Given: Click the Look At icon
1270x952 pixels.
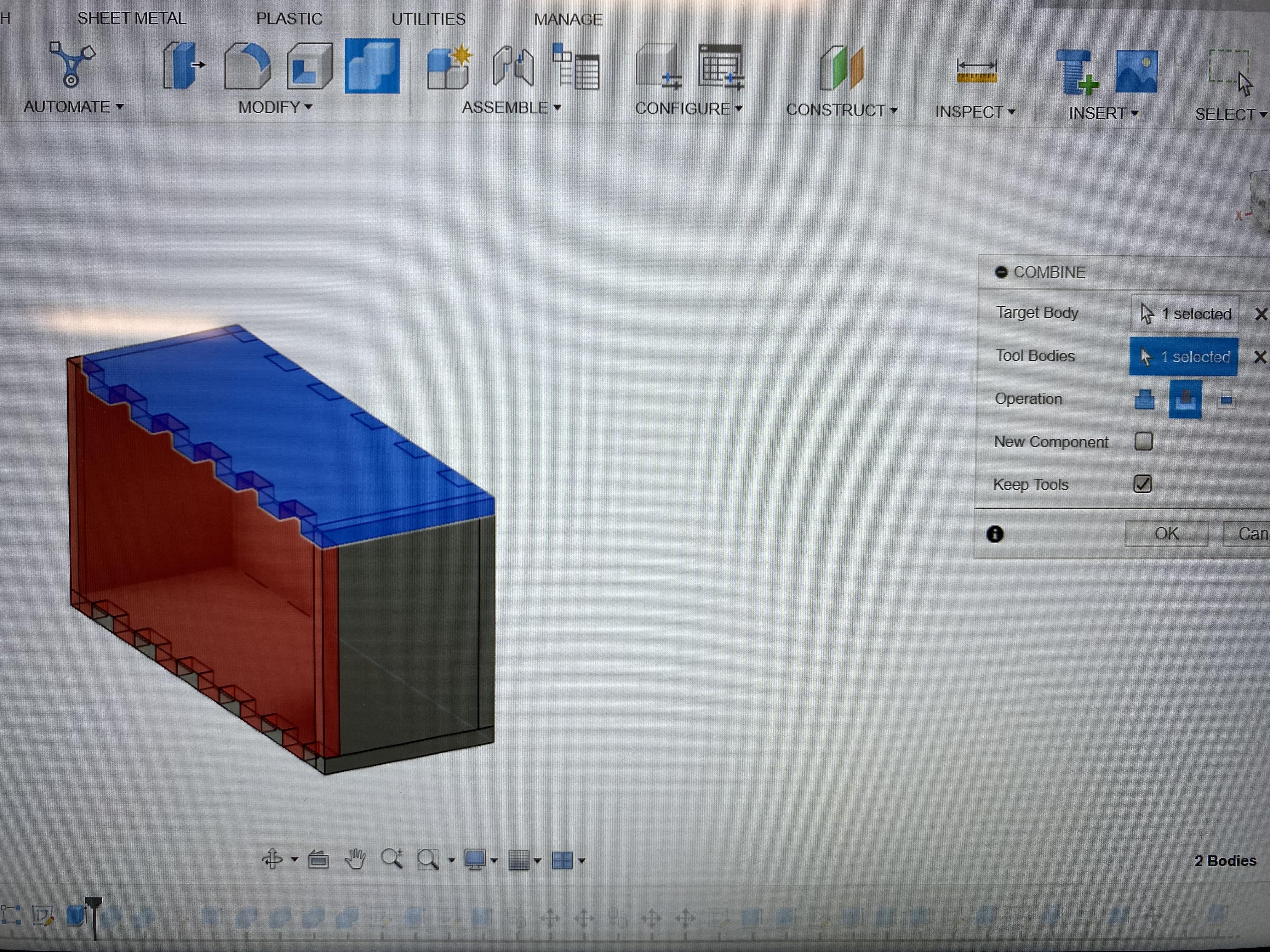Looking at the screenshot, I should pos(319,860).
